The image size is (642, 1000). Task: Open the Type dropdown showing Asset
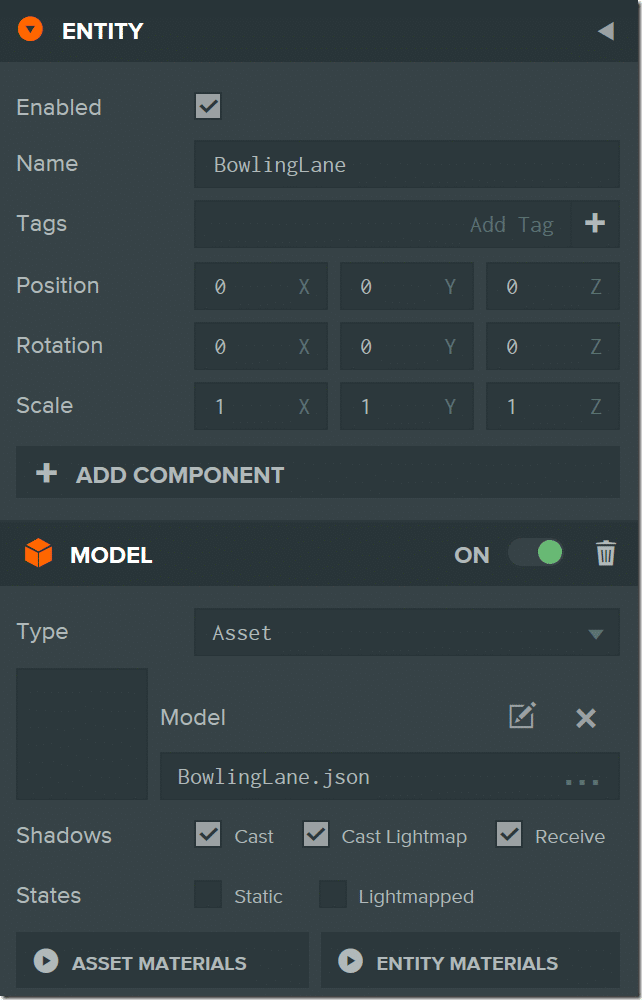point(407,632)
